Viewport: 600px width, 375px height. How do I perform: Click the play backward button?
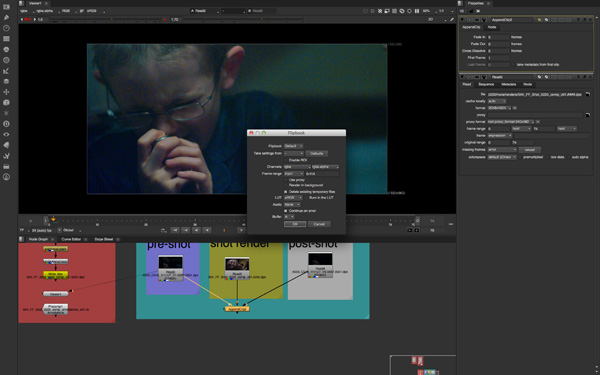click(207, 230)
